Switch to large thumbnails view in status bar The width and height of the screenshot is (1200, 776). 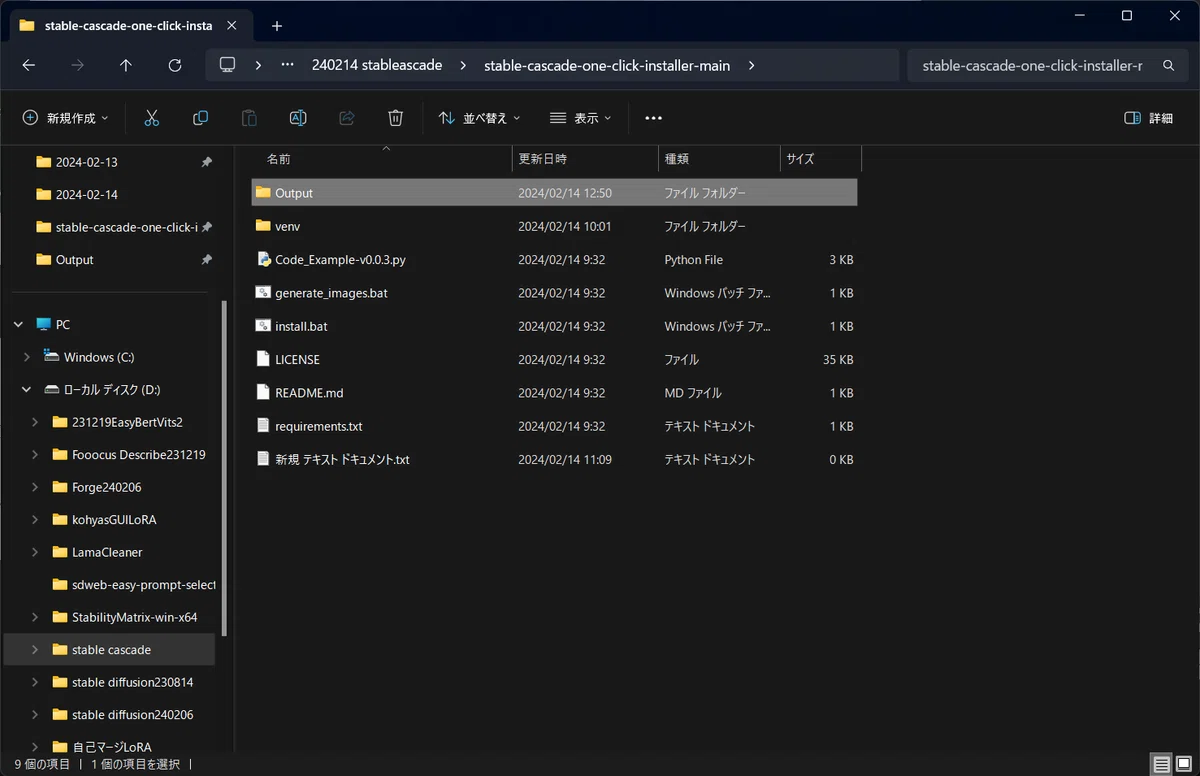click(1185, 765)
